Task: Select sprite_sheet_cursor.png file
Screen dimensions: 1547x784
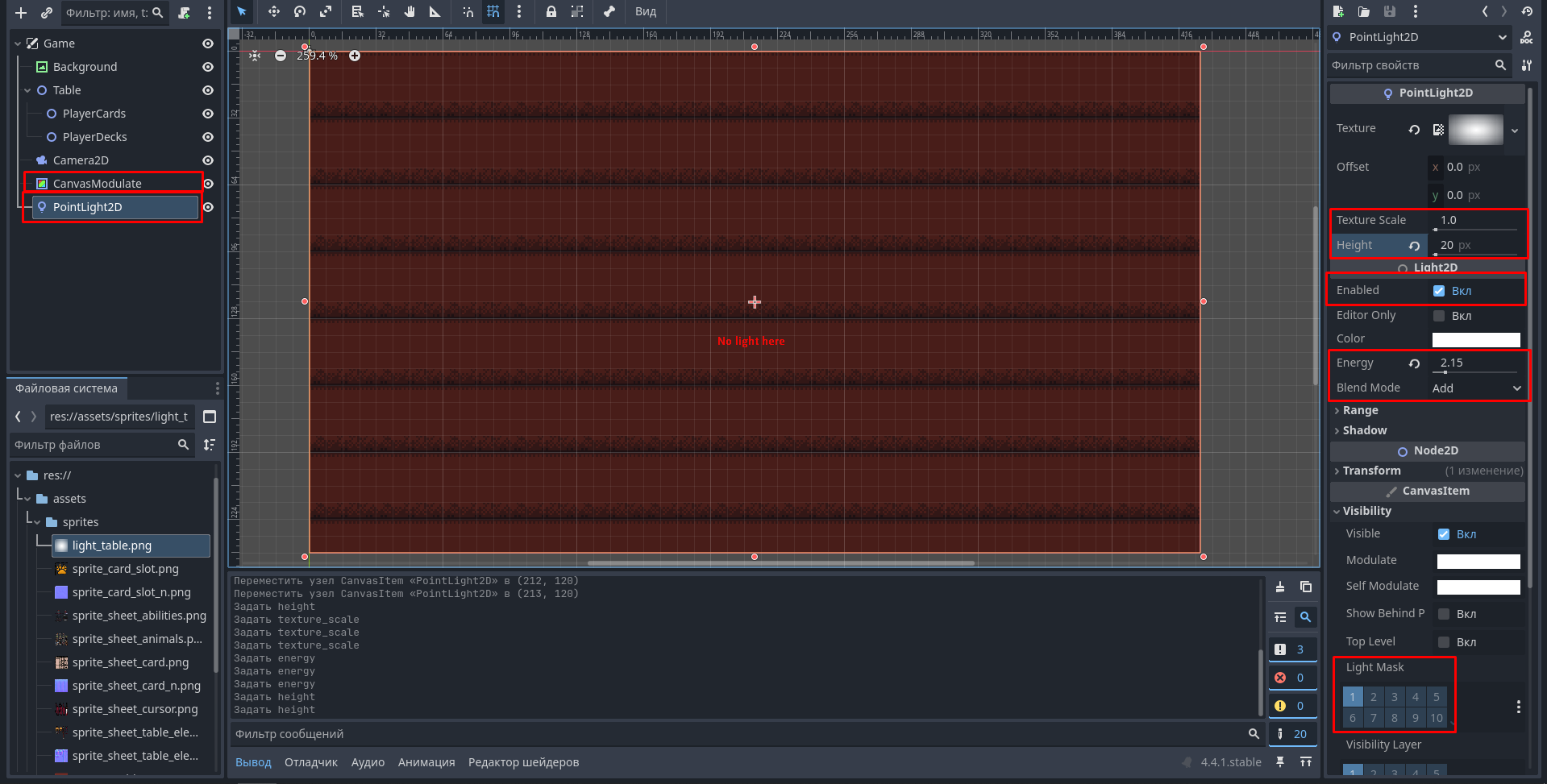Action: pyautogui.click(x=135, y=709)
